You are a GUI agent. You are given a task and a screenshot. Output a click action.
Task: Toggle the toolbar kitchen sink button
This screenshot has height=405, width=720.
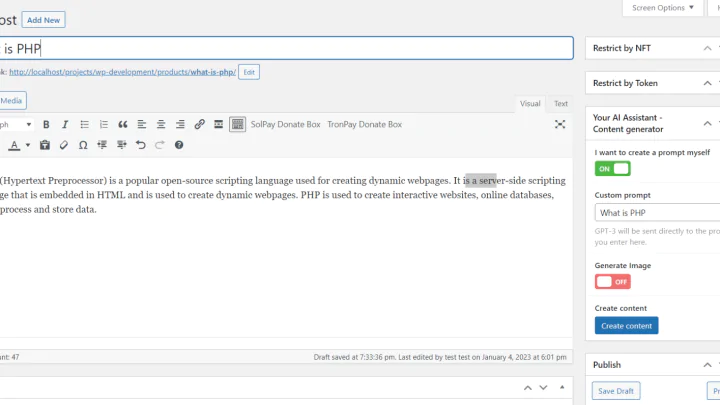tap(237, 125)
